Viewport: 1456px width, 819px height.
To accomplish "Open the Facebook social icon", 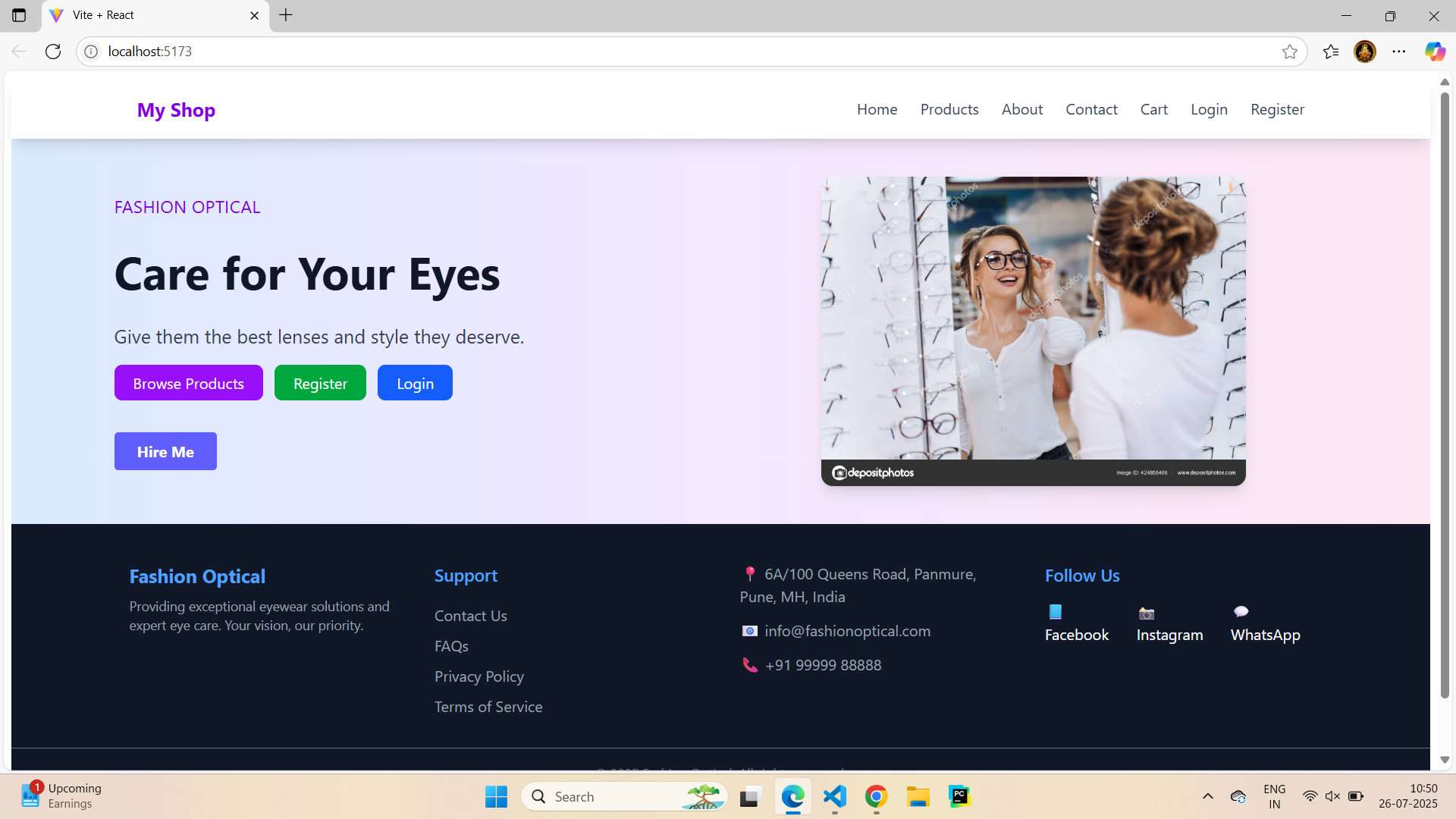I will (1055, 611).
